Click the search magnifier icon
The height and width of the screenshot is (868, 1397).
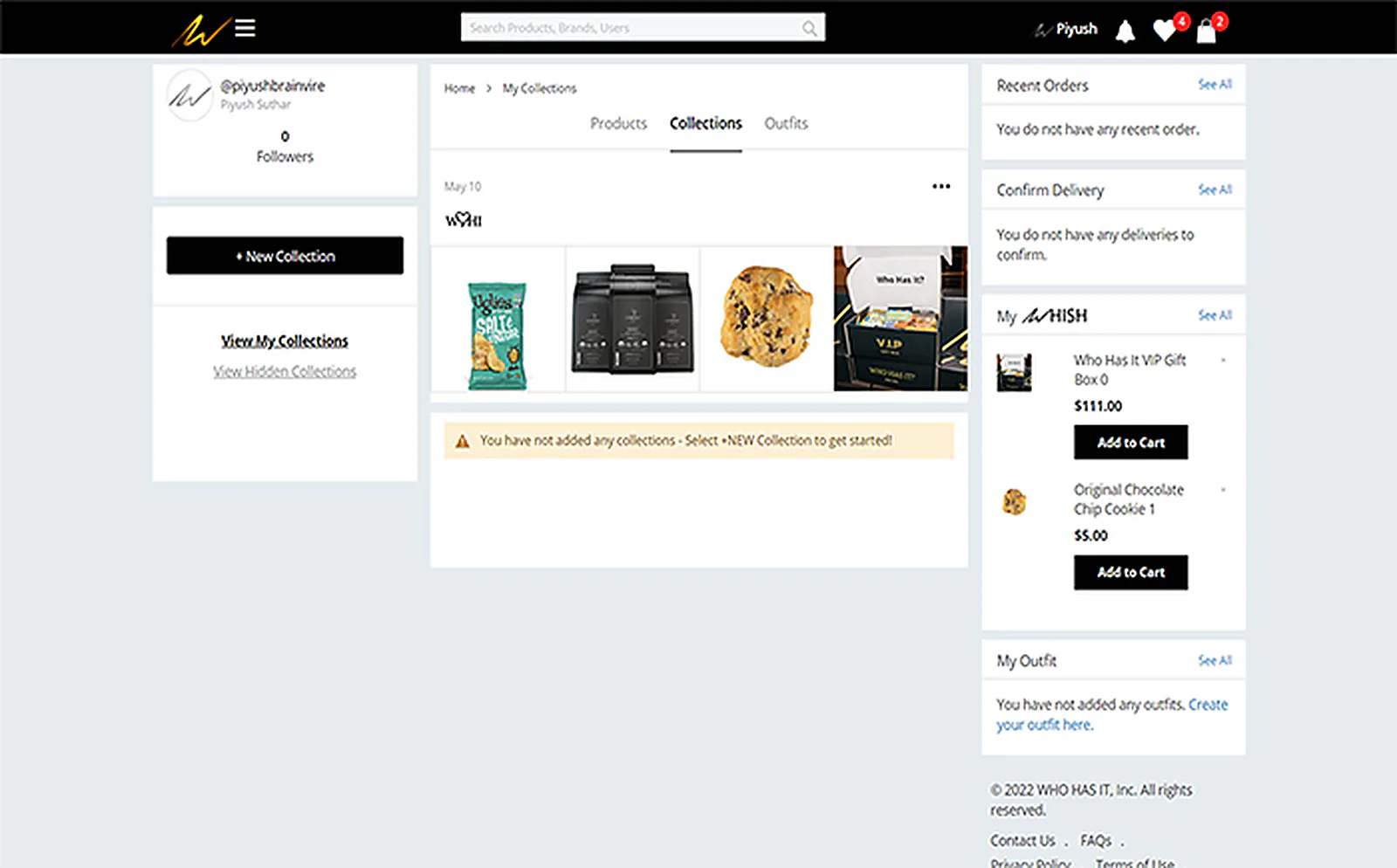[809, 28]
